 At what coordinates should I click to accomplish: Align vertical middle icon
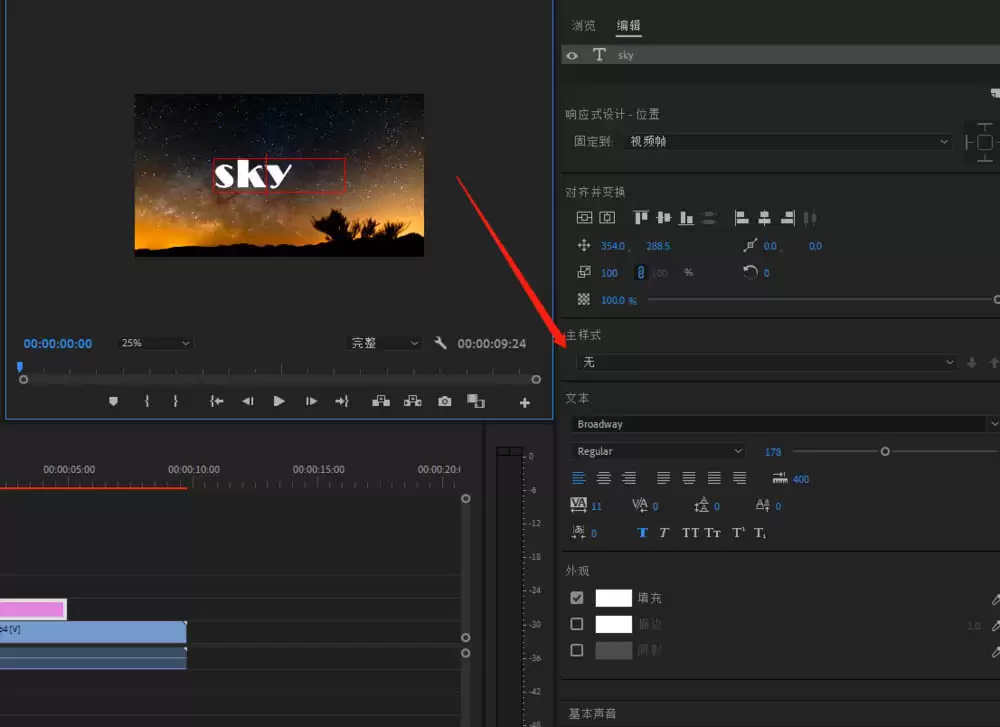tap(664, 218)
